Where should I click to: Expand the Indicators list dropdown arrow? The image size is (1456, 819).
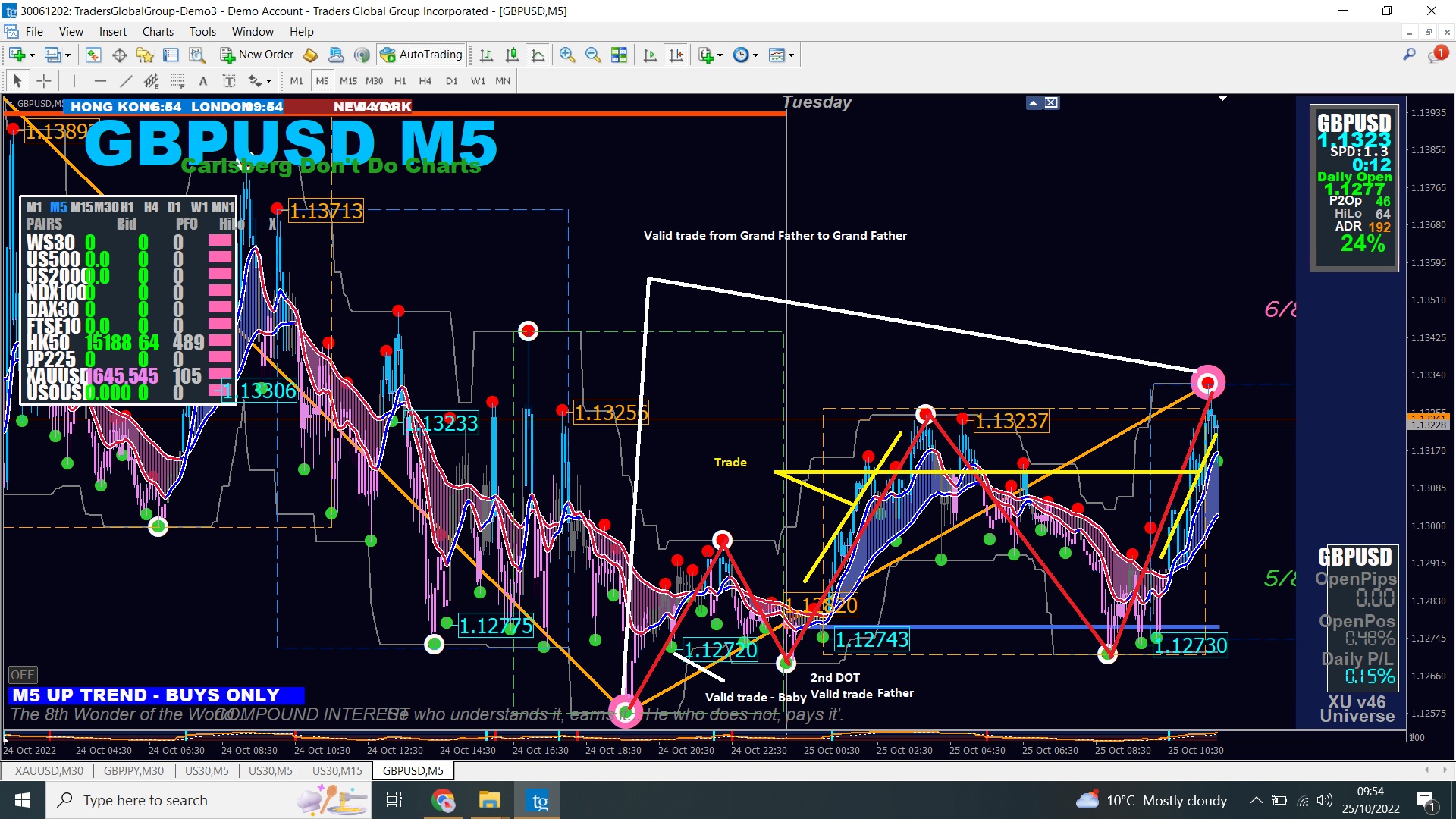tap(720, 55)
